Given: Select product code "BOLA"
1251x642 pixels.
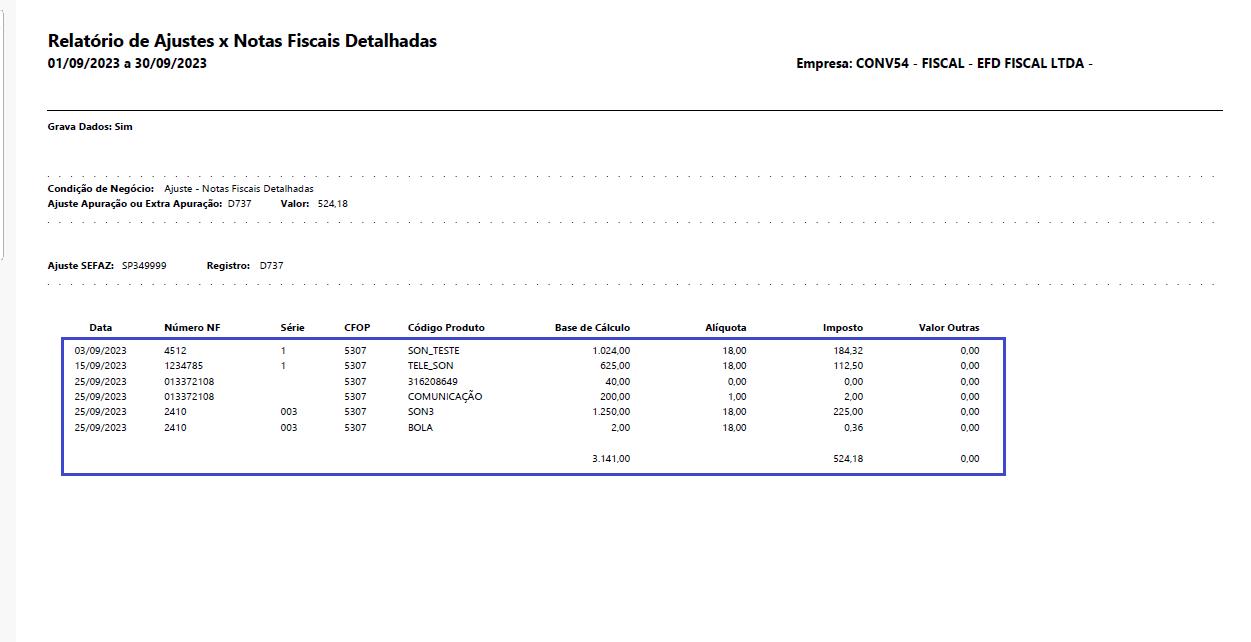Looking at the screenshot, I should pyautogui.click(x=420, y=427).
